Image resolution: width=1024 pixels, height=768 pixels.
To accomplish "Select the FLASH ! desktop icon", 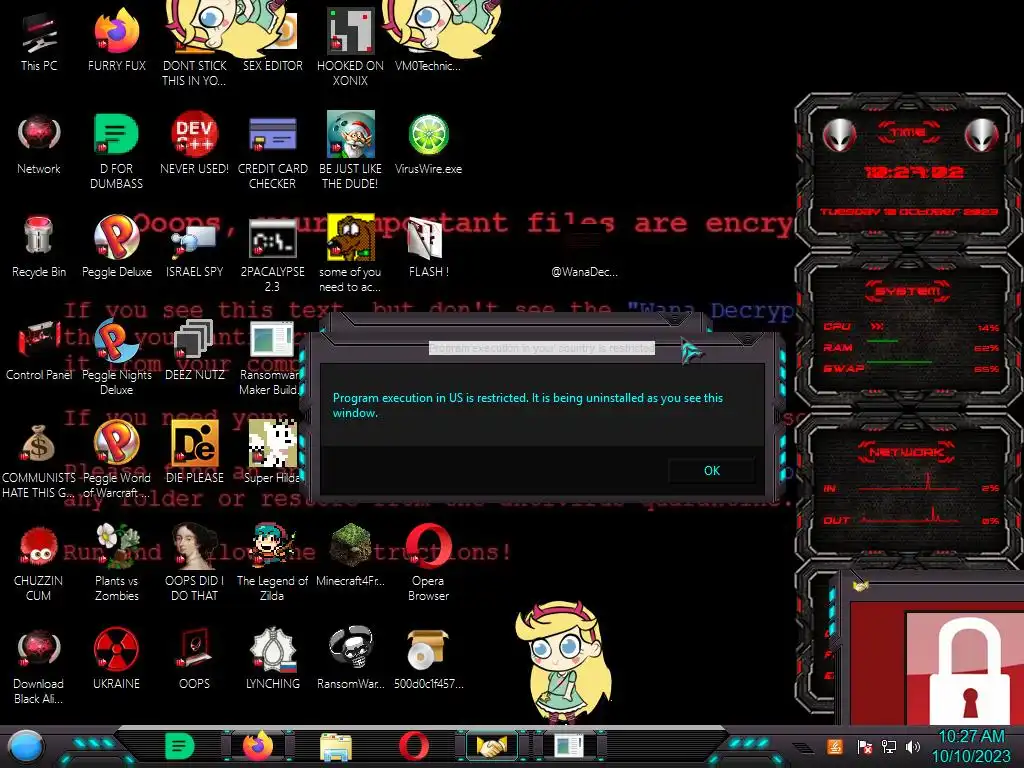I will [x=428, y=248].
